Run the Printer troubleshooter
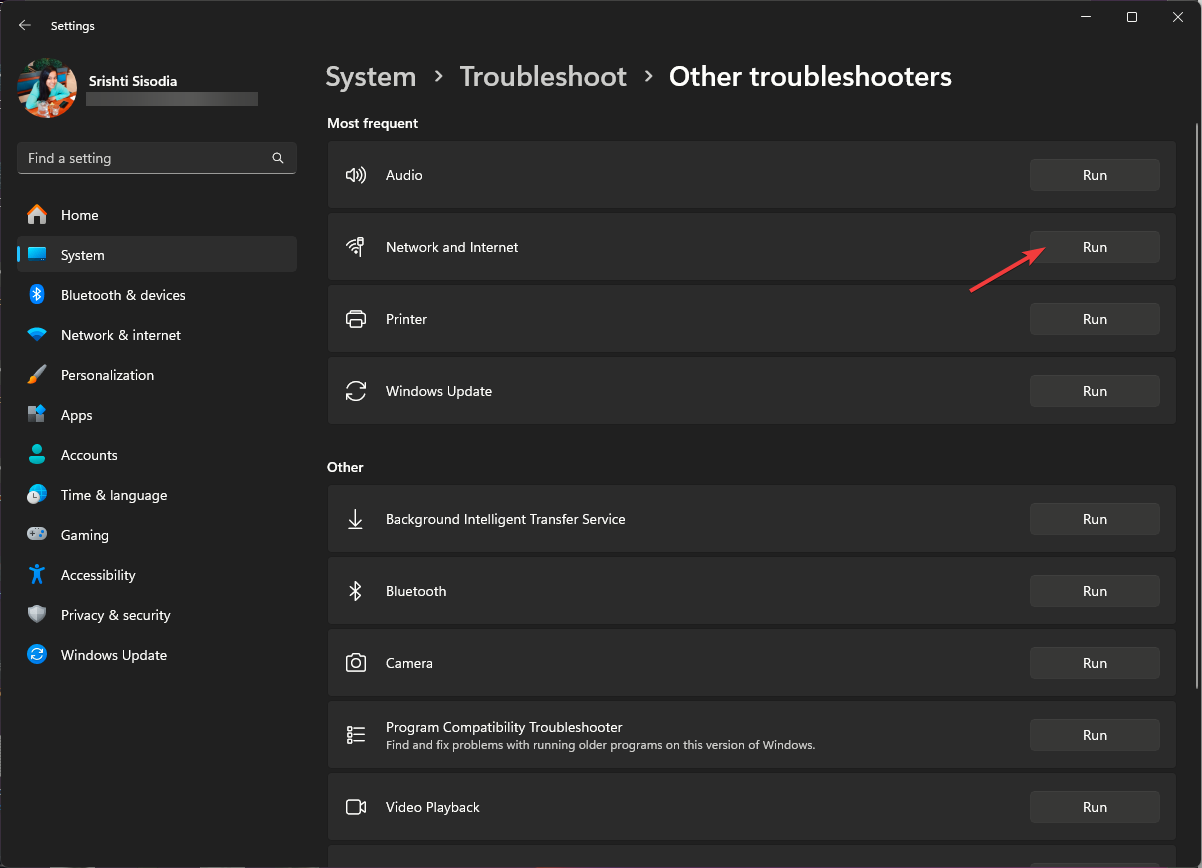Image resolution: width=1202 pixels, height=868 pixels. 1094,319
